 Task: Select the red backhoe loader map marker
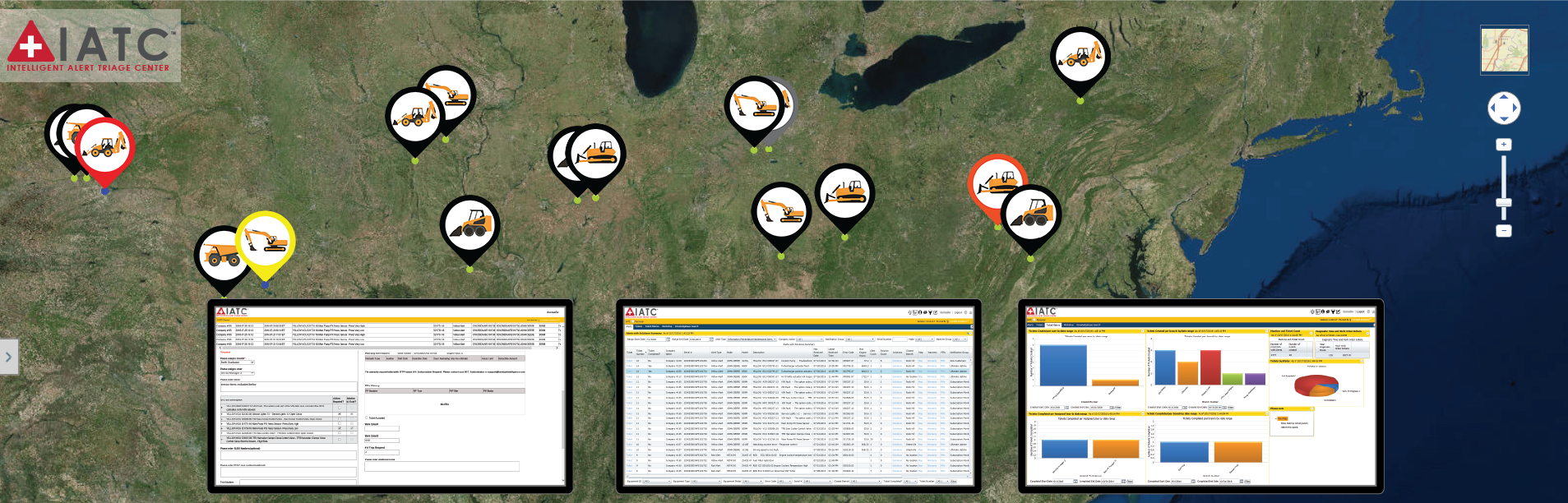104,148
